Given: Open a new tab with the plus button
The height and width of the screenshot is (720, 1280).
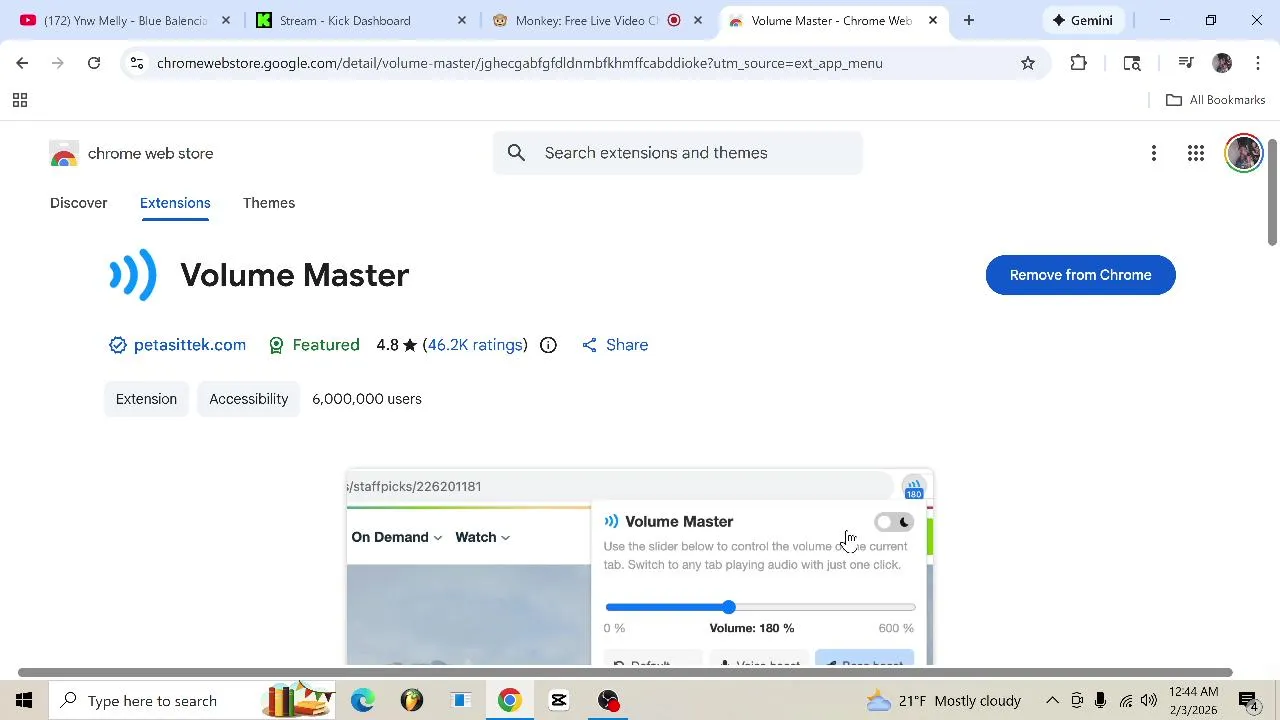Looking at the screenshot, I should [x=969, y=20].
